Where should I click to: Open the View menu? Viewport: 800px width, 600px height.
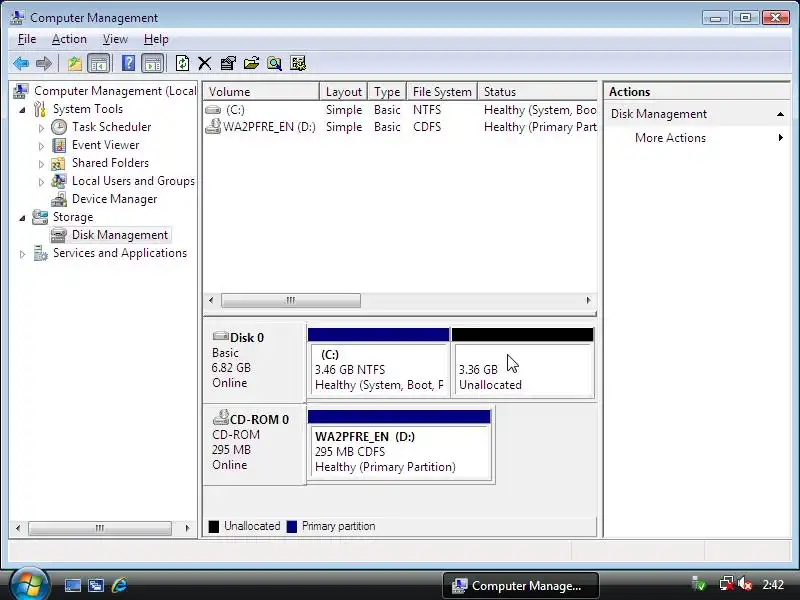coord(115,39)
